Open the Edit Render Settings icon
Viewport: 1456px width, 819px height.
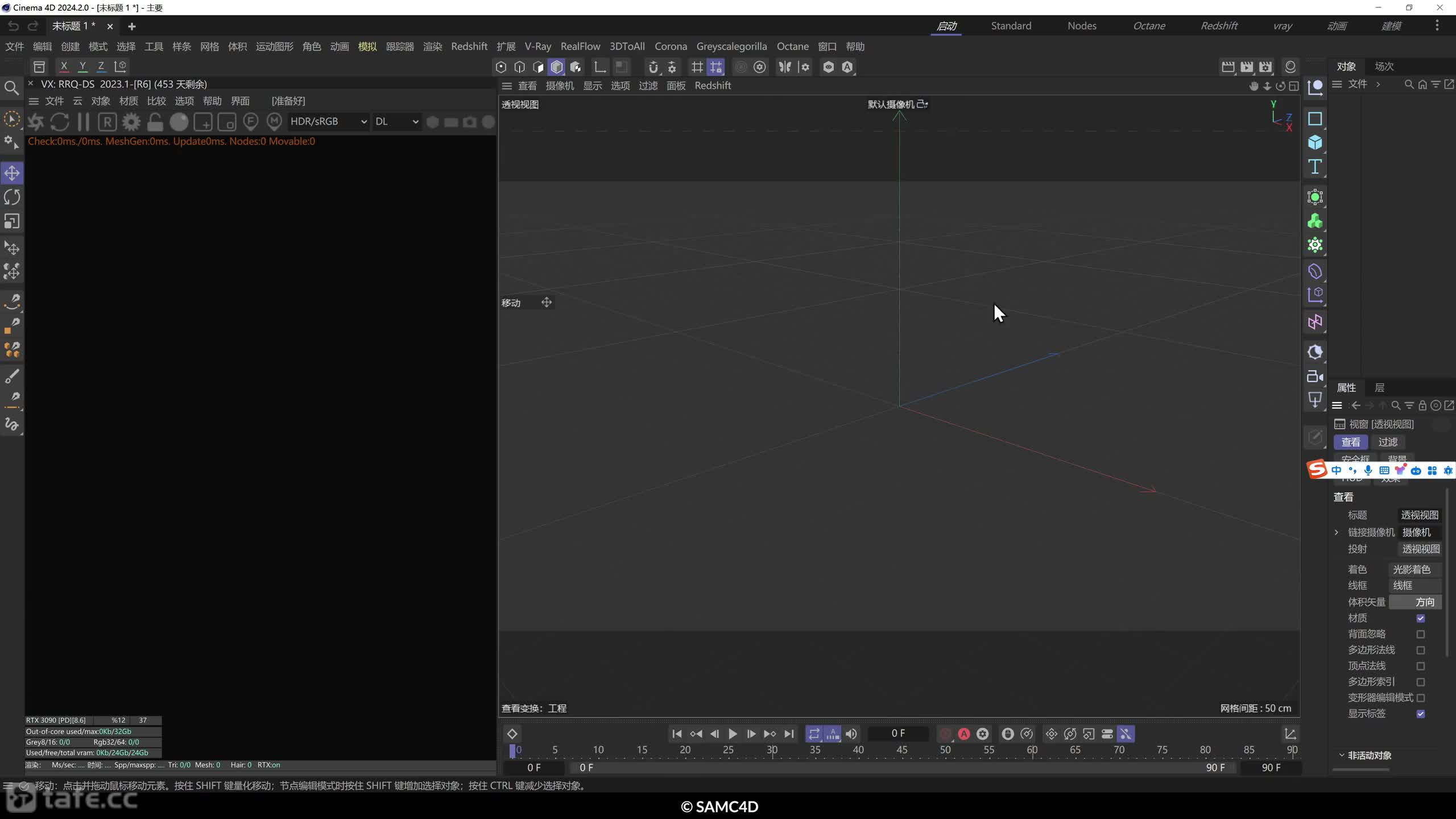coord(1265,67)
